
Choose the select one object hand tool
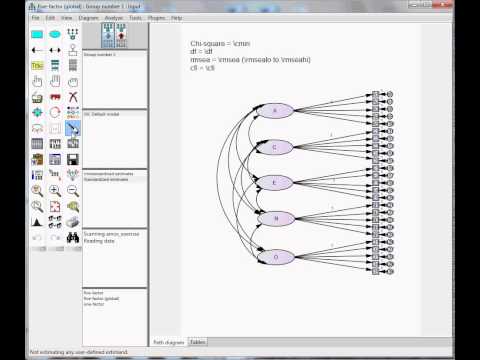click(x=37, y=81)
